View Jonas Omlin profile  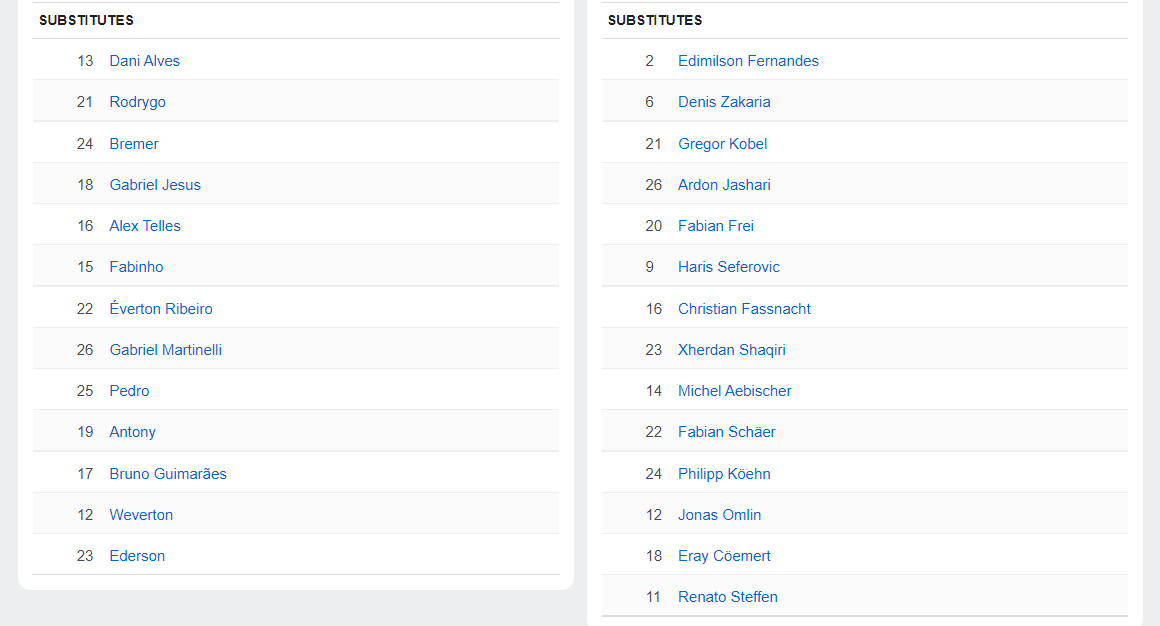click(719, 515)
